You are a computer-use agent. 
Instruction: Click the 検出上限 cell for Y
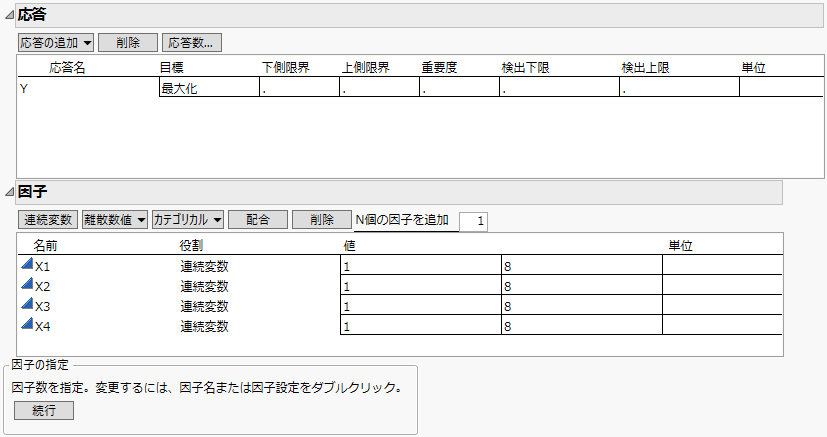click(680, 88)
